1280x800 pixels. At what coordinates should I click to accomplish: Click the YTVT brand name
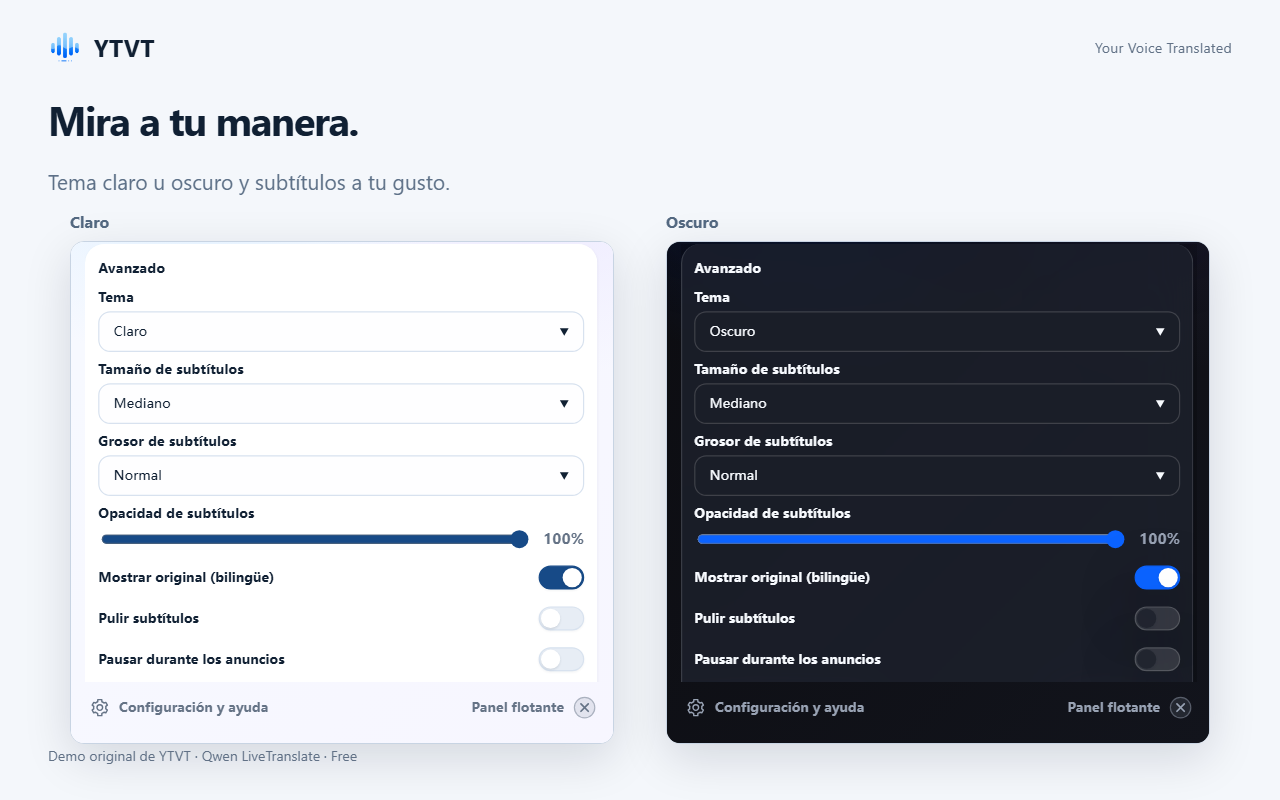point(124,48)
